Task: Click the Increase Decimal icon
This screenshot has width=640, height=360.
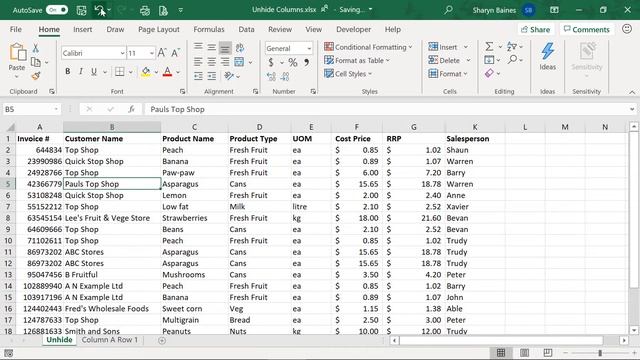Action: 271,76
